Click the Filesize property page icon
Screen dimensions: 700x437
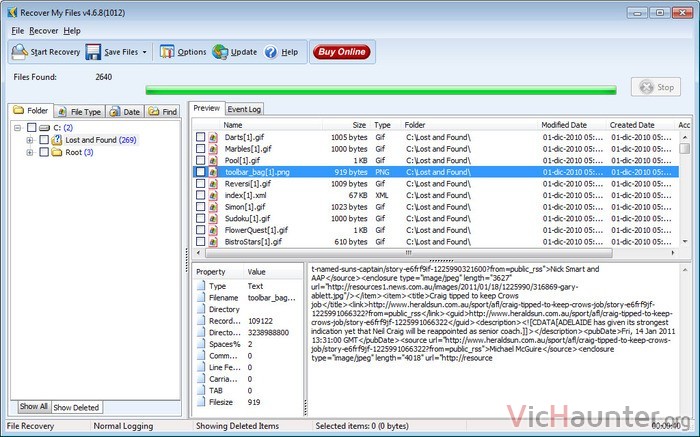click(201, 402)
